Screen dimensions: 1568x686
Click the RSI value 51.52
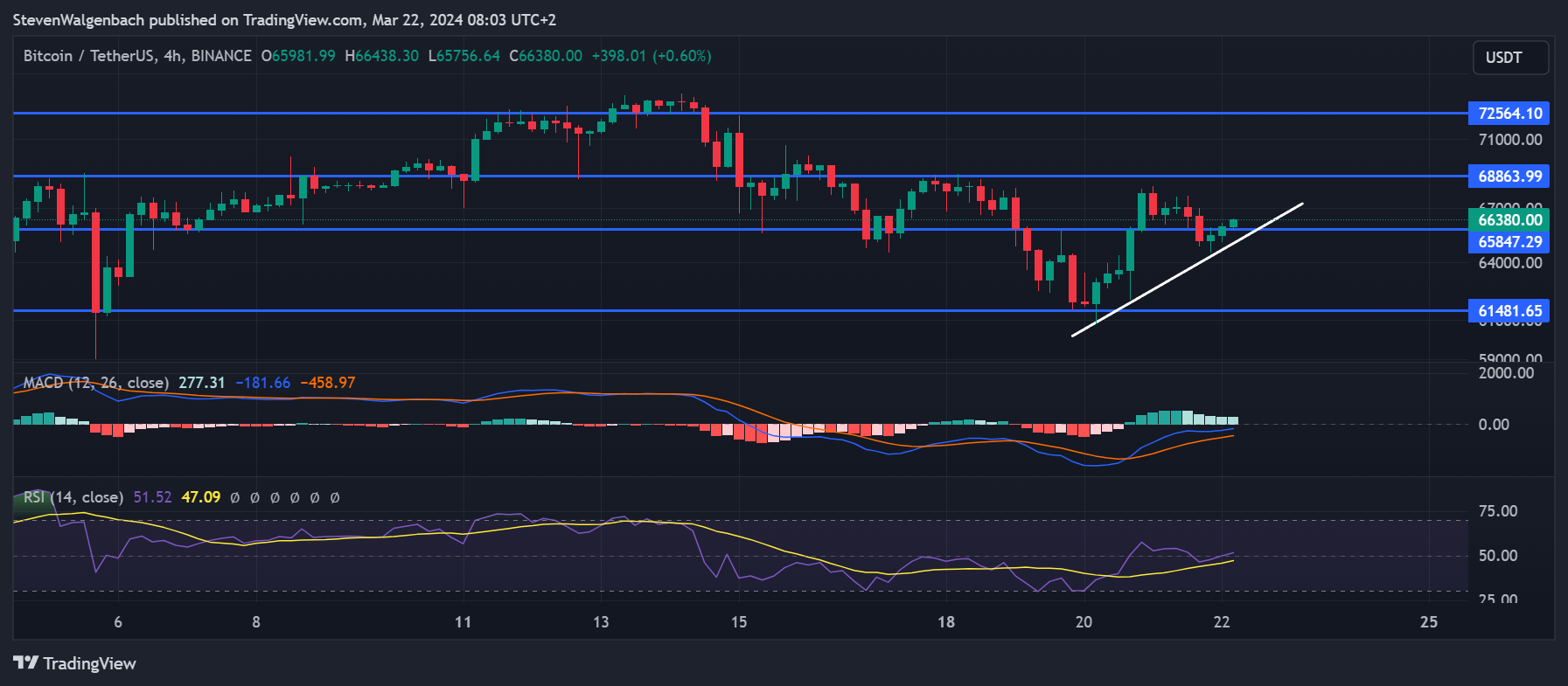coord(152,497)
